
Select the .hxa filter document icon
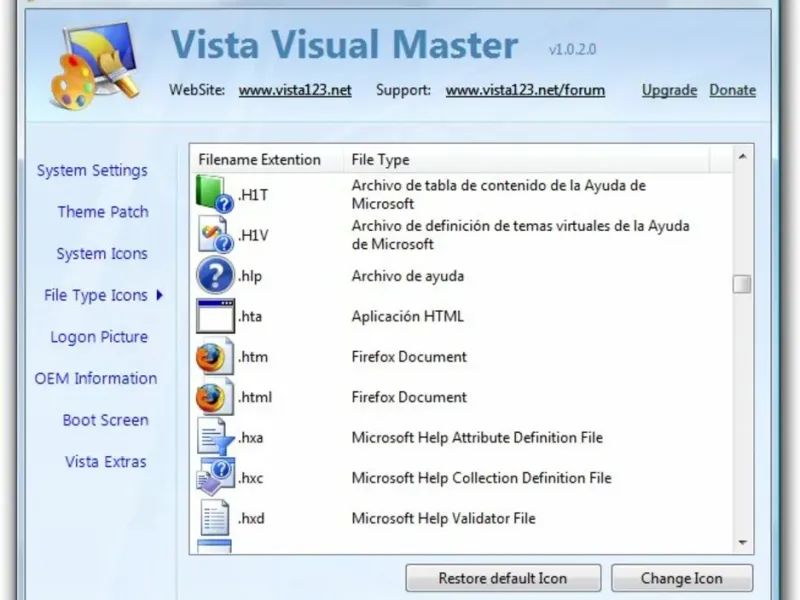(x=215, y=437)
